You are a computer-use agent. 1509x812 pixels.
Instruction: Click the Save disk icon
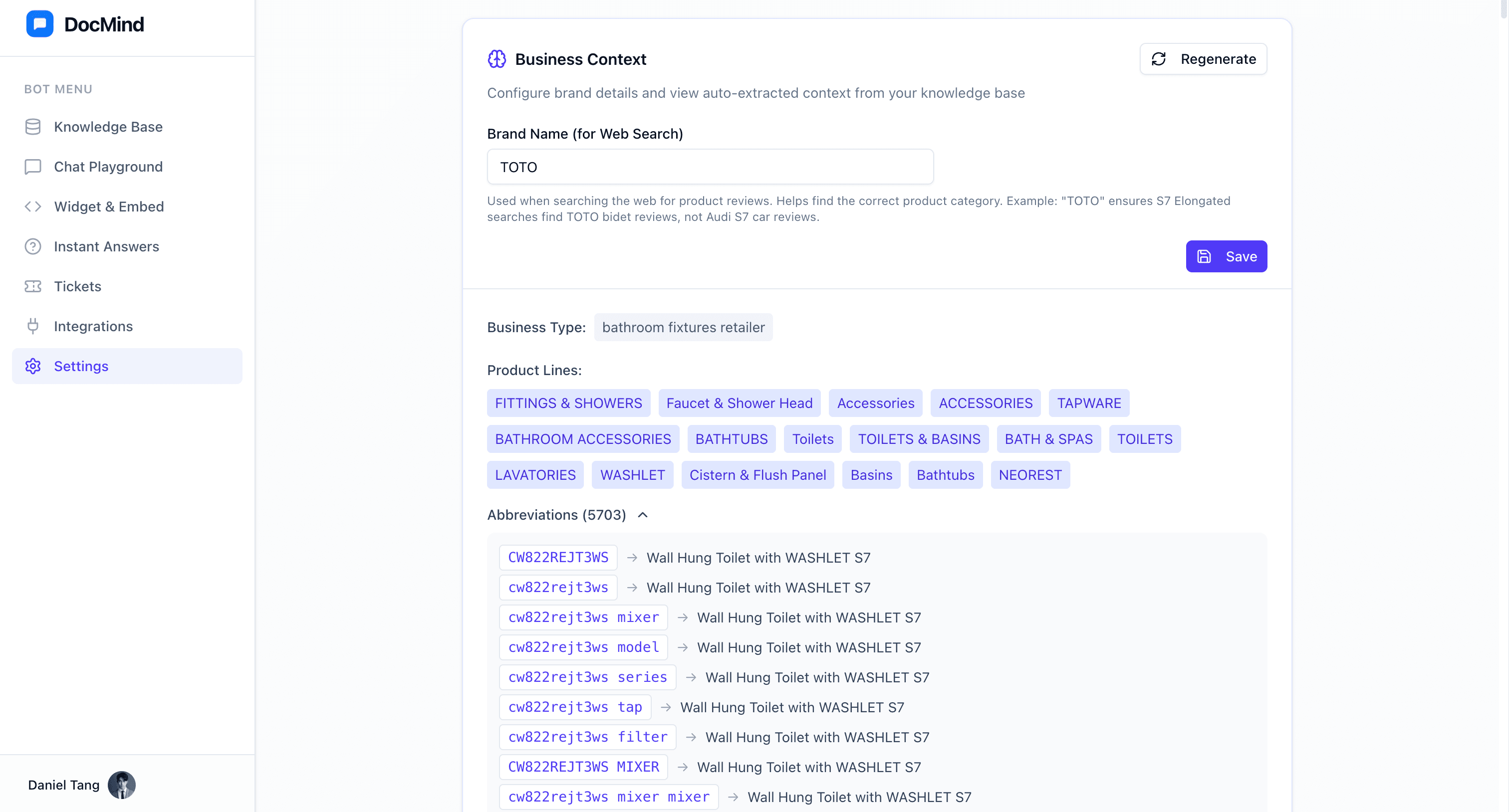[1205, 256]
